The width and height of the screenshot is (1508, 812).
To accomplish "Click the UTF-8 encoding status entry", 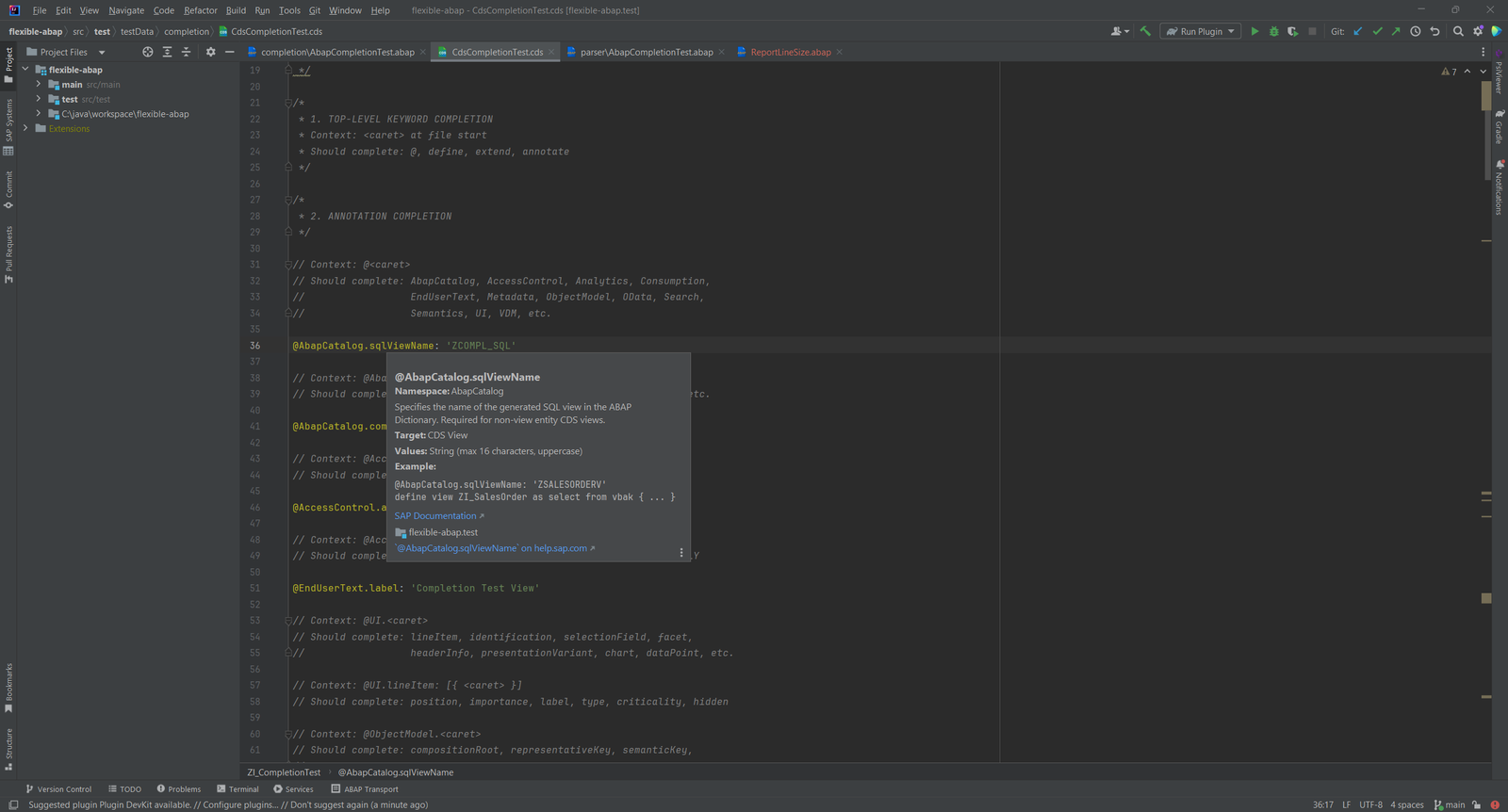I will coord(1370,804).
